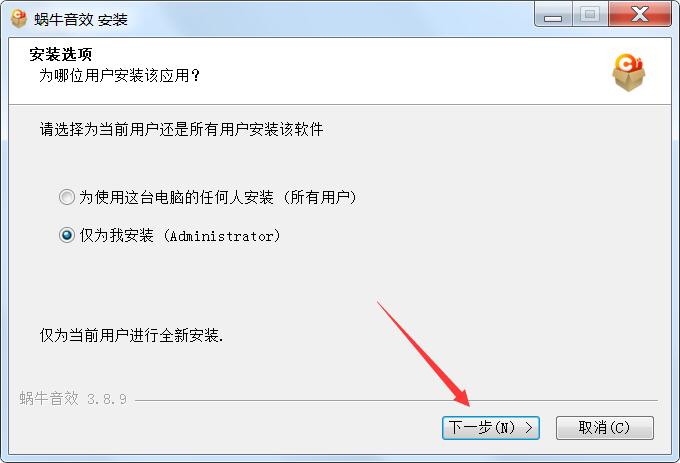
Task: Click the 安装选项 heading
Action: [60, 55]
